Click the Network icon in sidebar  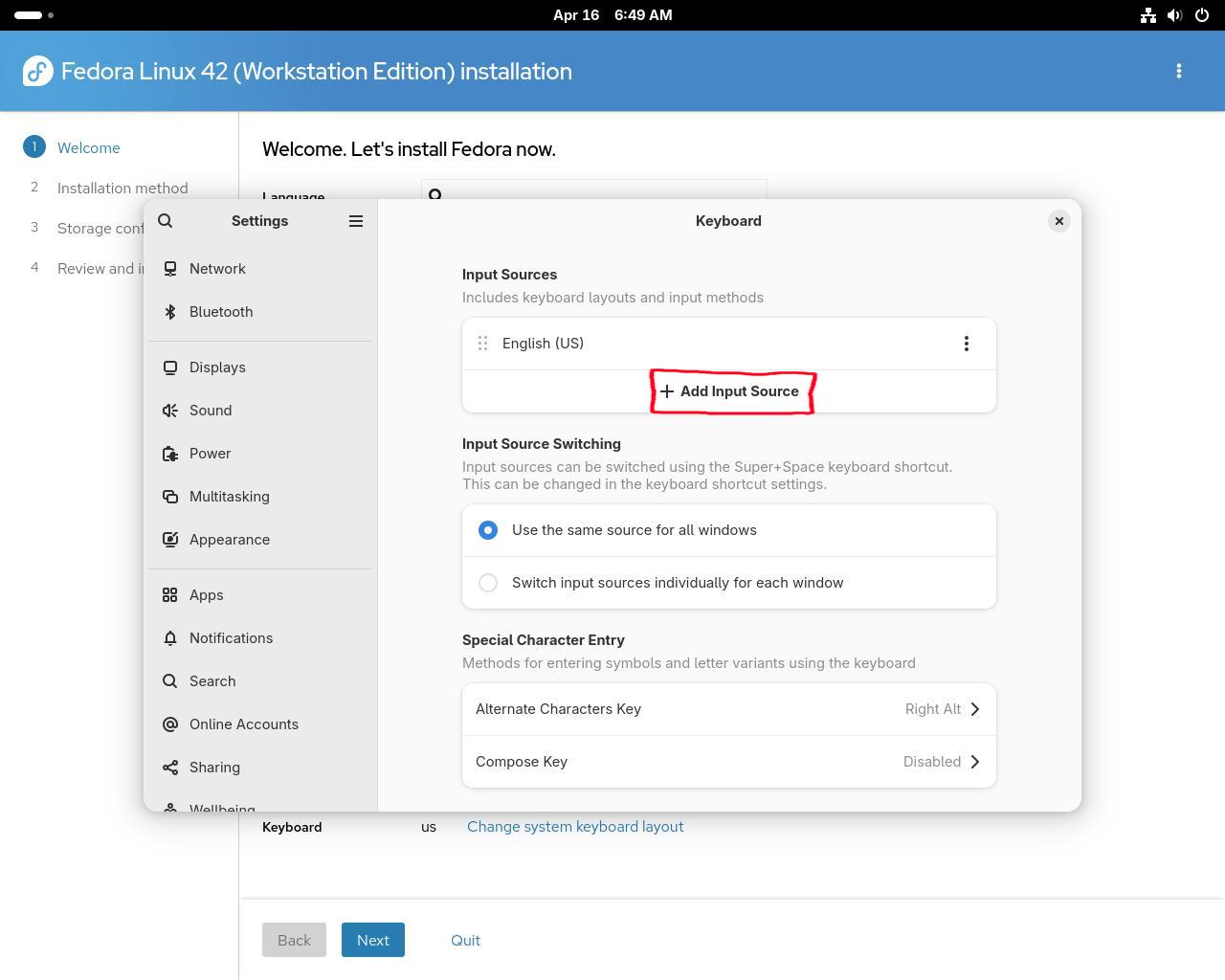[170, 269]
